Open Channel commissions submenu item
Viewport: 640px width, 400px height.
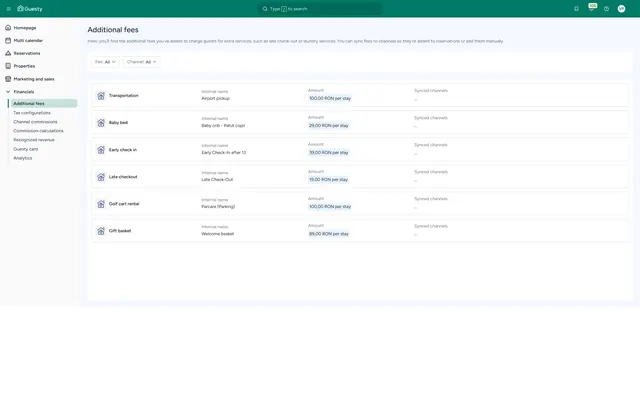click(35, 122)
